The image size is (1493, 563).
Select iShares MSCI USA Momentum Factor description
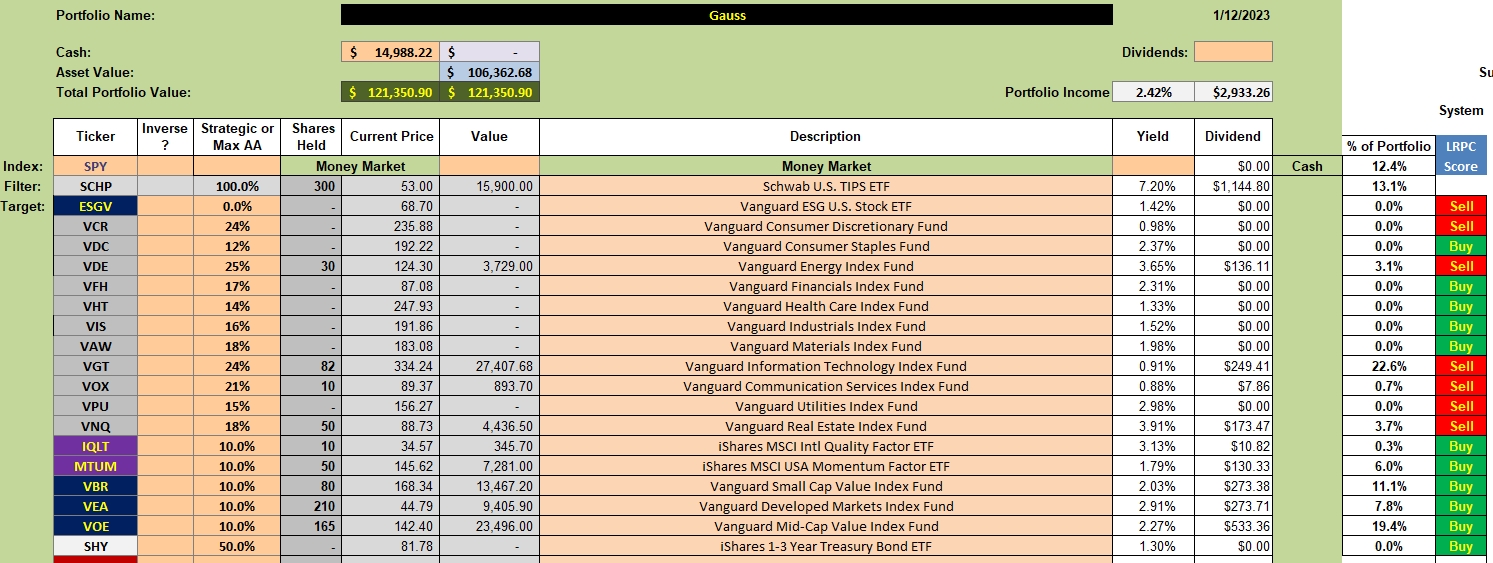pos(825,466)
